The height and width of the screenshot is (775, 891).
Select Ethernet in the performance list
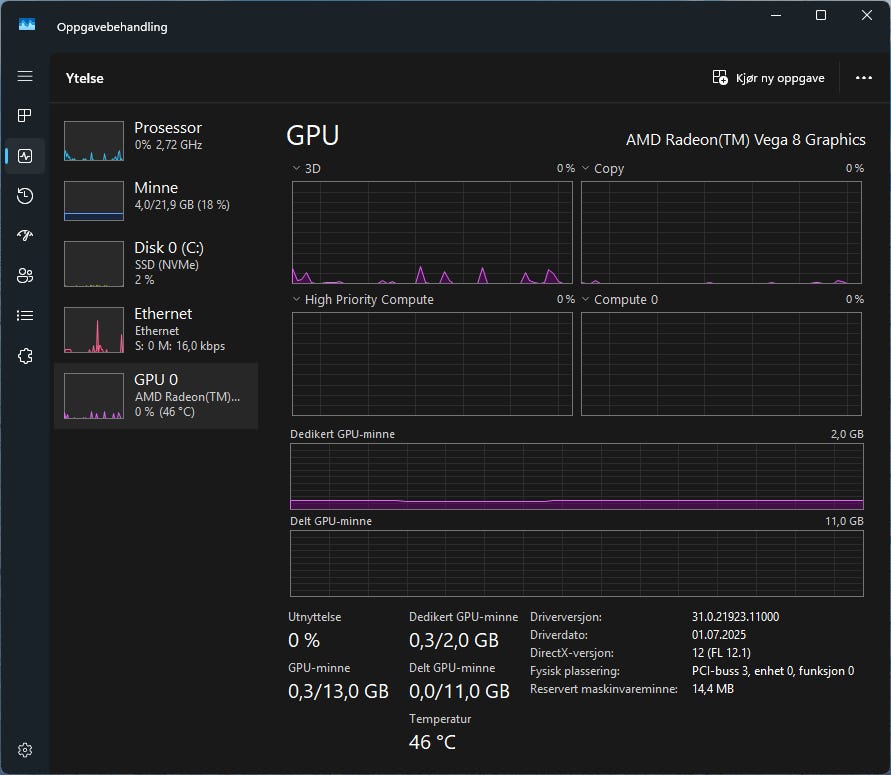(155, 329)
